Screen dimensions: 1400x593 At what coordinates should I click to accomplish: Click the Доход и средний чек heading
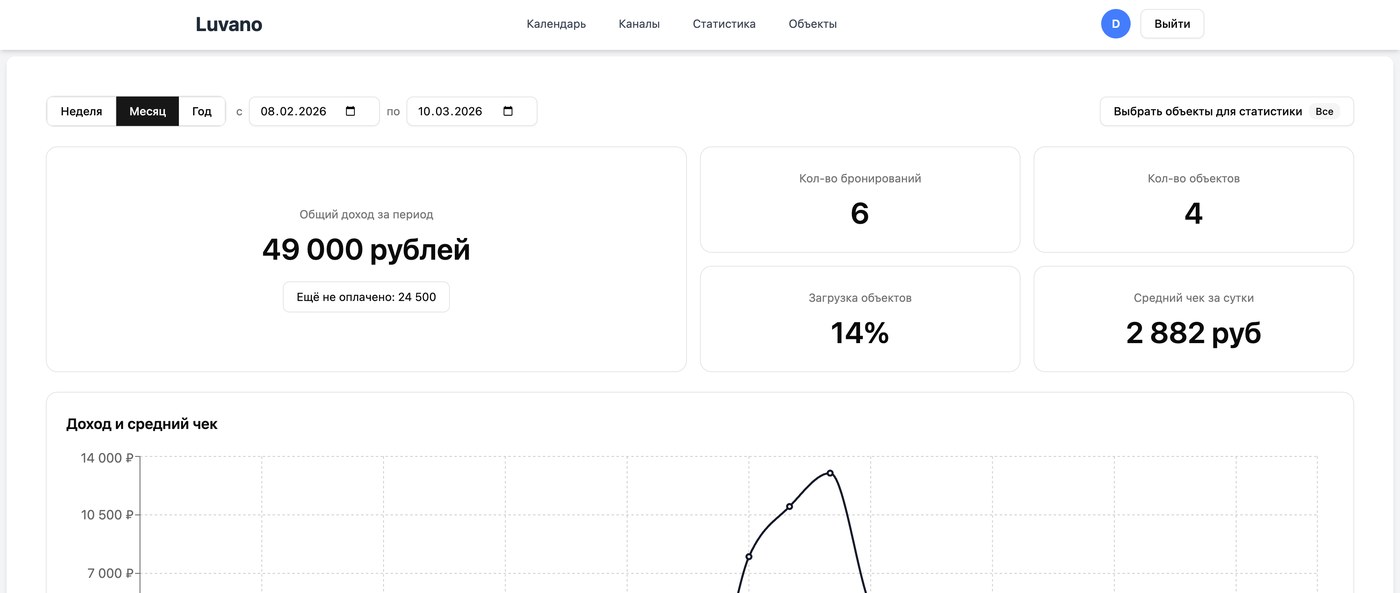142,424
